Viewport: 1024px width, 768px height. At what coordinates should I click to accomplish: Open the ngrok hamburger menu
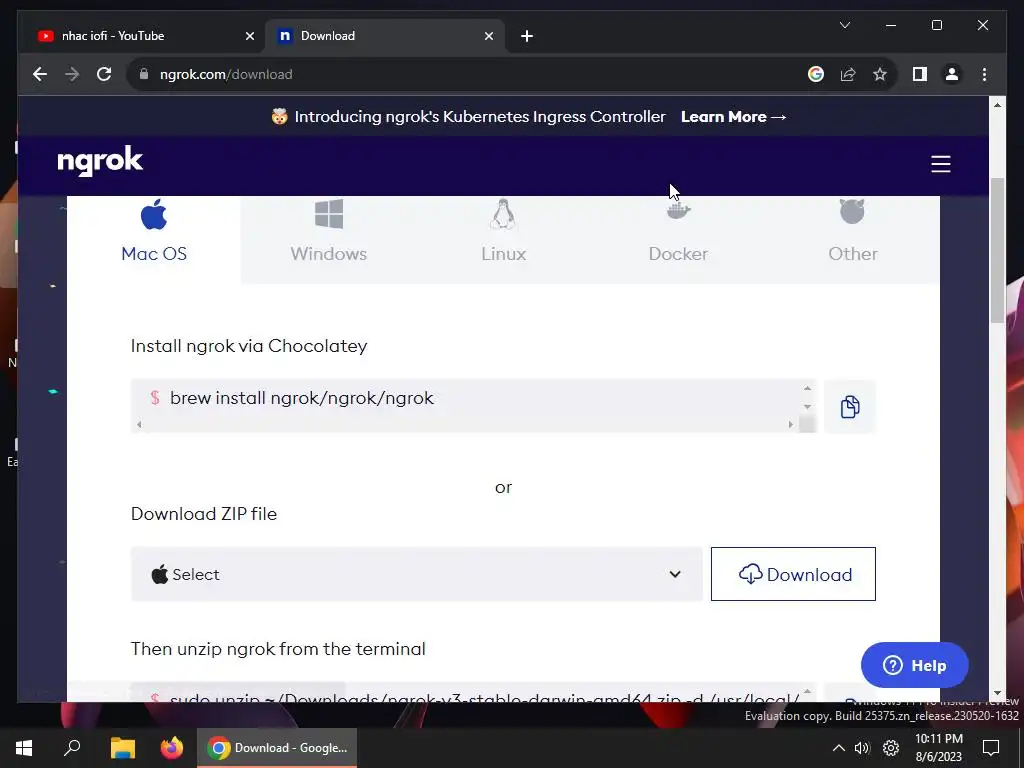point(940,164)
